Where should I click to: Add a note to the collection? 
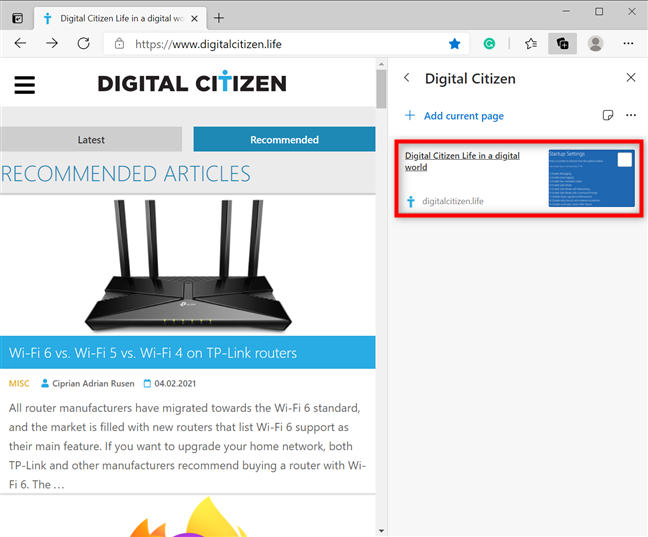pyautogui.click(x=608, y=115)
